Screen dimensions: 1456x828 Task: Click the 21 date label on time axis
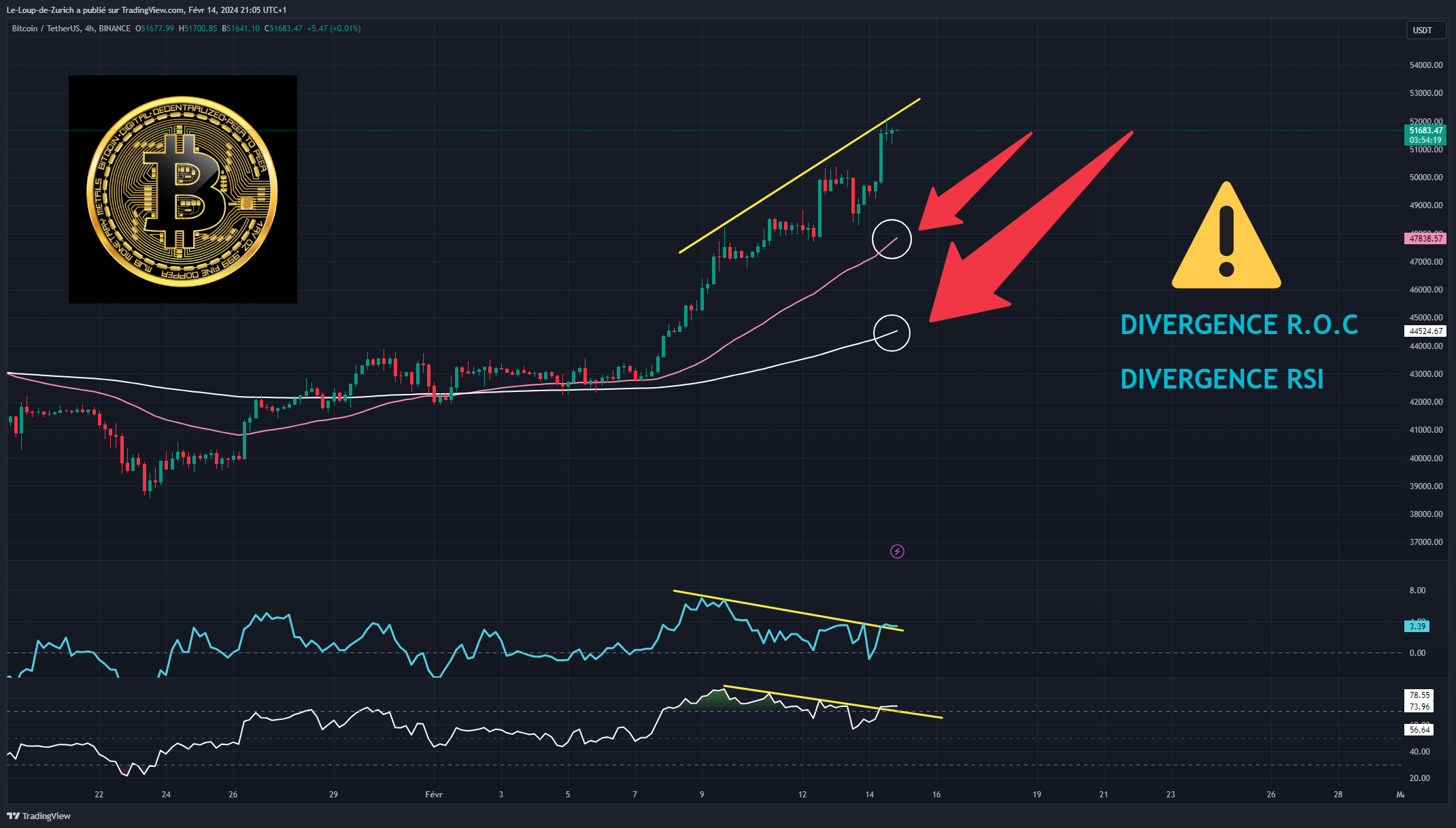(x=1104, y=795)
